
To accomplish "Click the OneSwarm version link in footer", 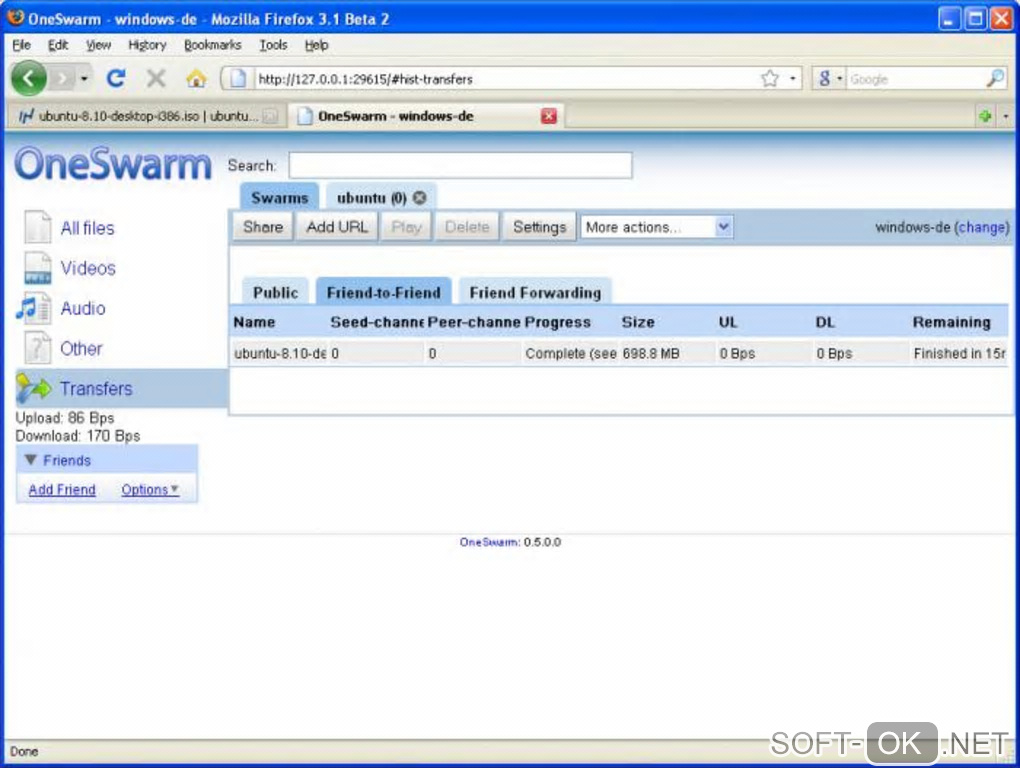I will tap(489, 542).
